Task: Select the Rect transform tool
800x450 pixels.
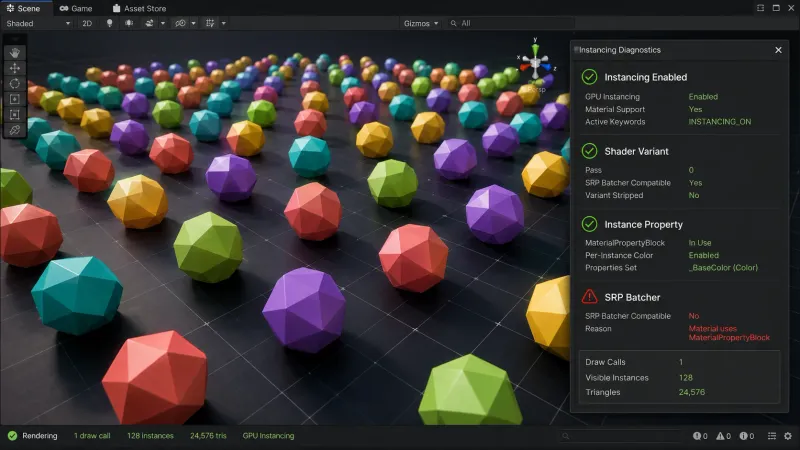Action: [x=14, y=114]
